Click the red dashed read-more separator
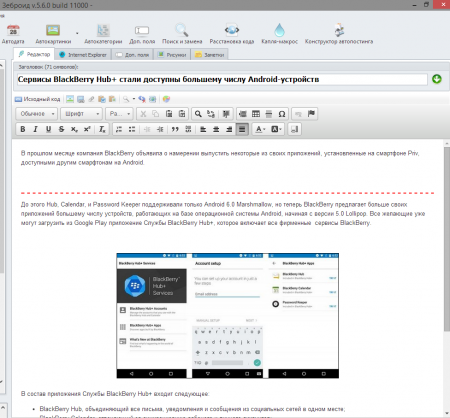This screenshot has width=450, height=418. coord(228,193)
